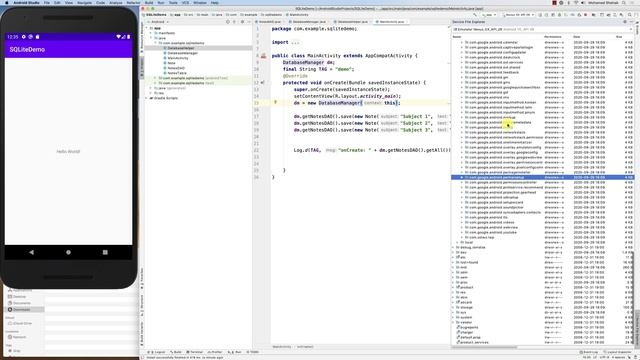Tap the emulator Recents square button
Viewport: 640px width, 360px height.
(105, 252)
